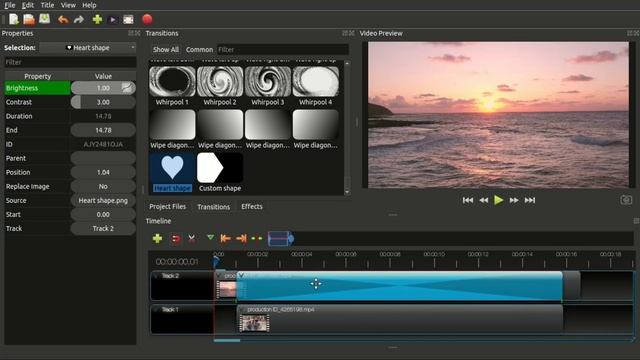Image resolution: width=640 pixels, height=360 pixels.
Task: Switch to the Project Files tab
Action: click(x=167, y=207)
